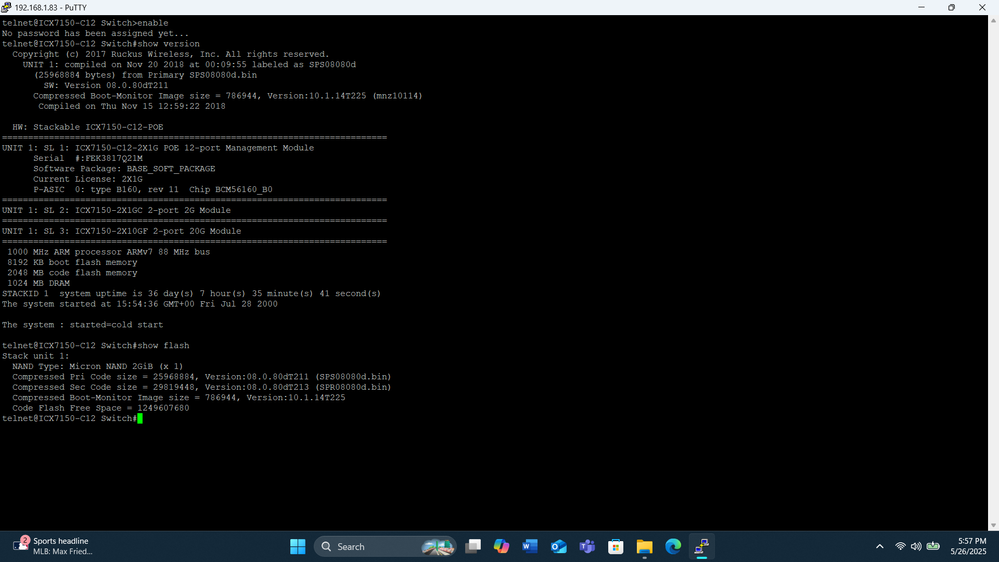Launch Copilot from the taskbar
This screenshot has height=562, width=999.
click(501, 547)
